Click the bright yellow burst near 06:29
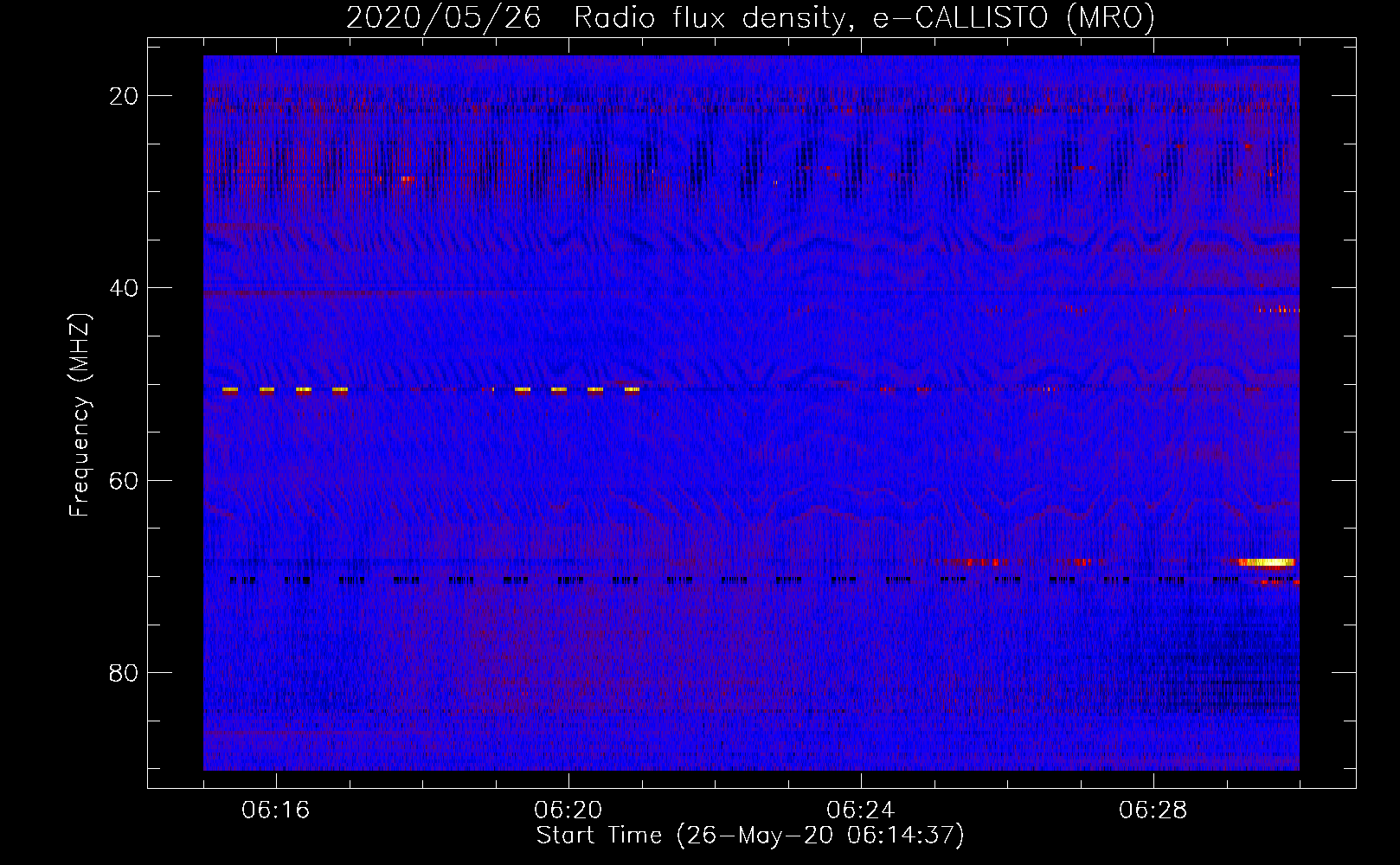Viewport: 1400px width, 865px height. click(1267, 562)
